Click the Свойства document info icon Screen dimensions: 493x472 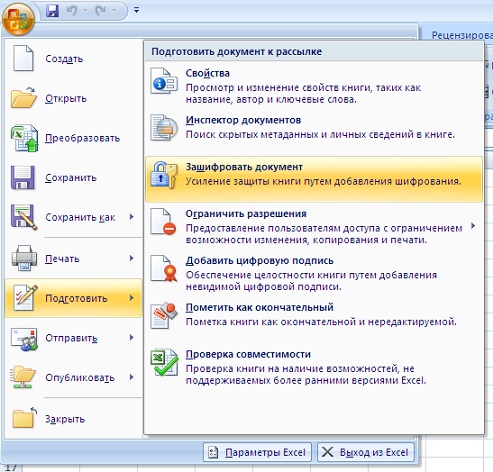[x=164, y=81]
